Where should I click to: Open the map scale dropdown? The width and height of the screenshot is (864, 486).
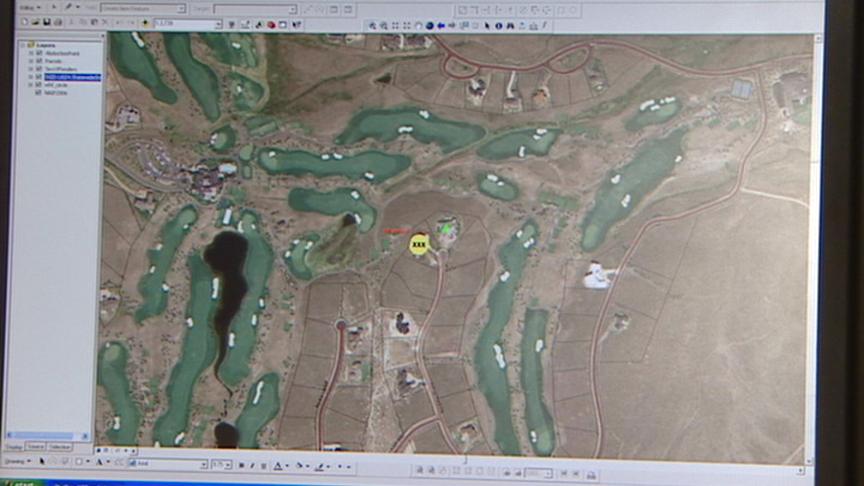click(215, 22)
